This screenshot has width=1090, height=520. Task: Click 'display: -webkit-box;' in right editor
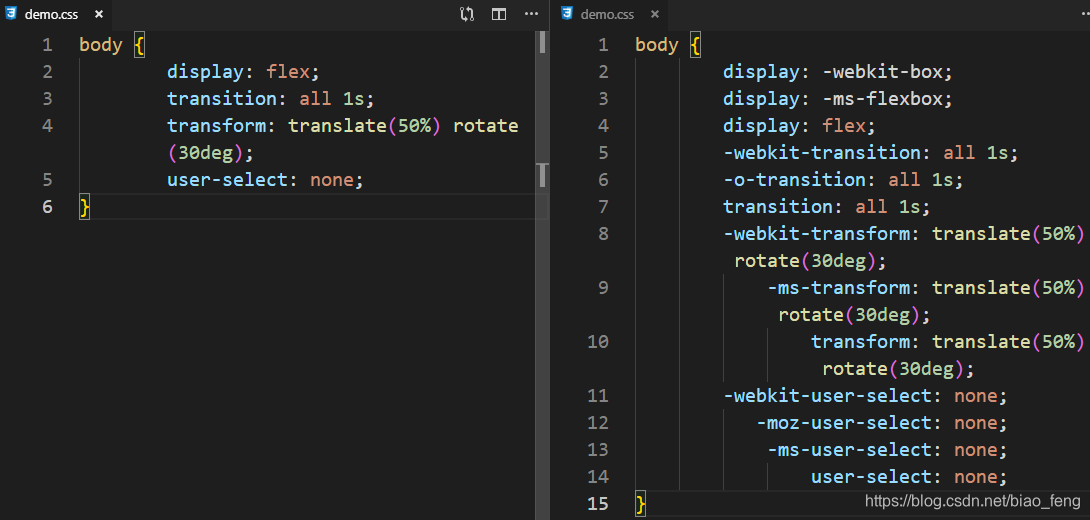pyautogui.click(x=837, y=72)
